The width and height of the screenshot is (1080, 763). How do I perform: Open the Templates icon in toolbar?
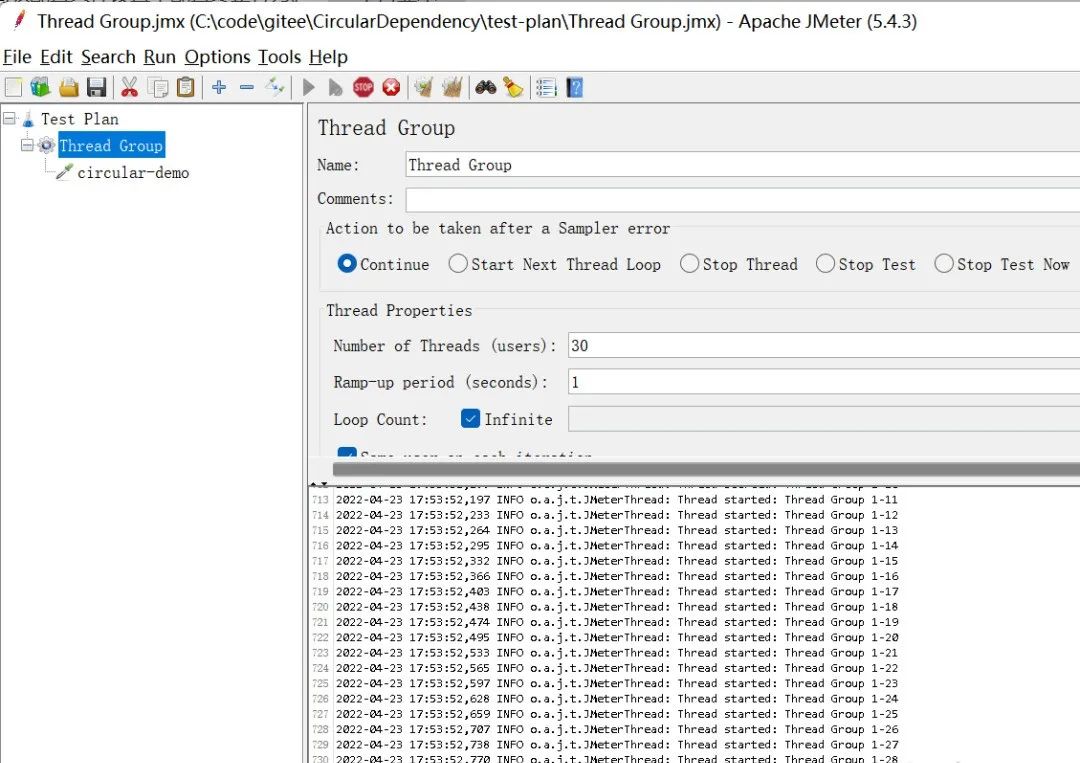point(41,87)
